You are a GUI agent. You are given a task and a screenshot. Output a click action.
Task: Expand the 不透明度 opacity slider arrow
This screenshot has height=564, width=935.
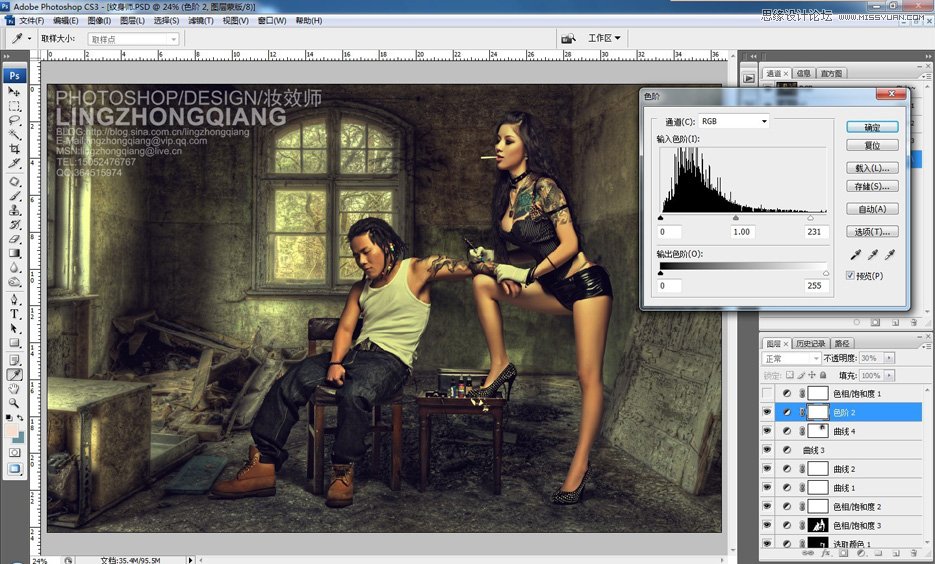pyautogui.click(x=890, y=358)
